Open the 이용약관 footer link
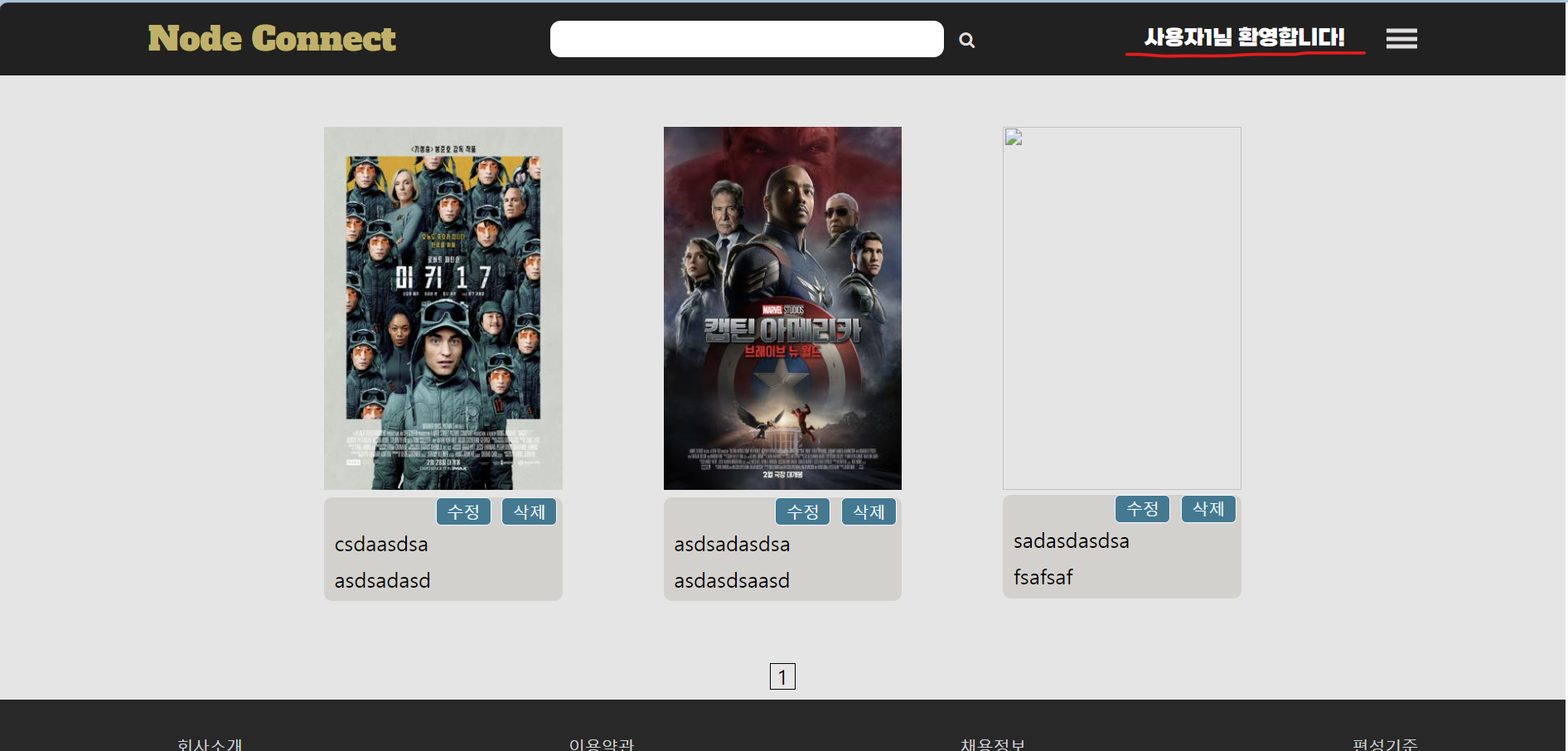Image resolution: width=1568 pixels, height=751 pixels. (x=602, y=744)
